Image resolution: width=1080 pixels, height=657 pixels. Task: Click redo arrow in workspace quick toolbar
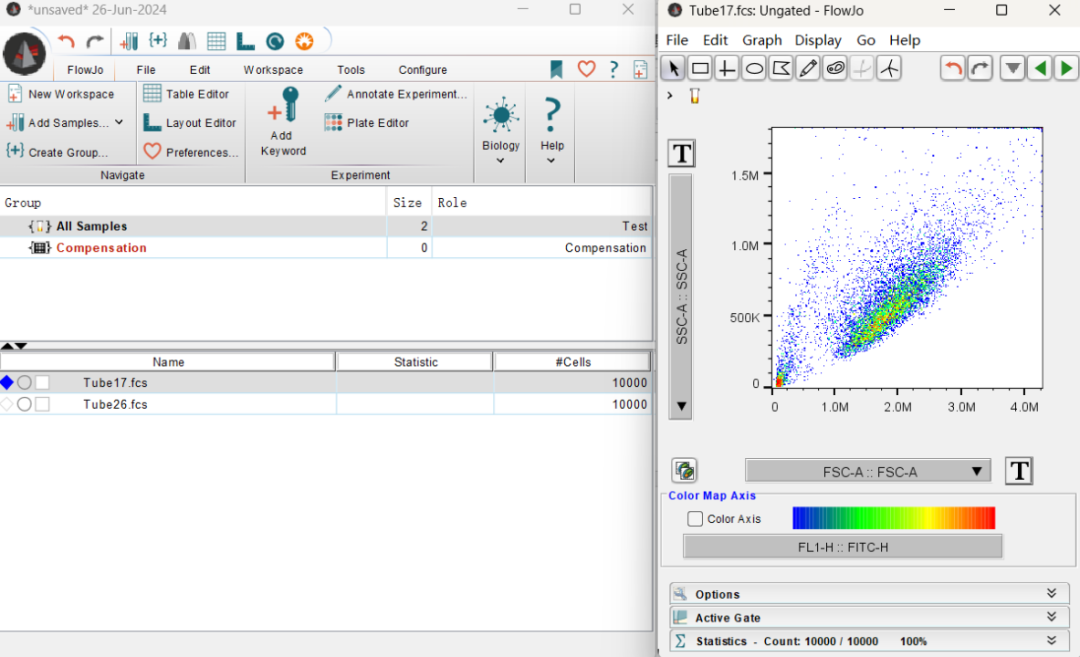(x=95, y=41)
